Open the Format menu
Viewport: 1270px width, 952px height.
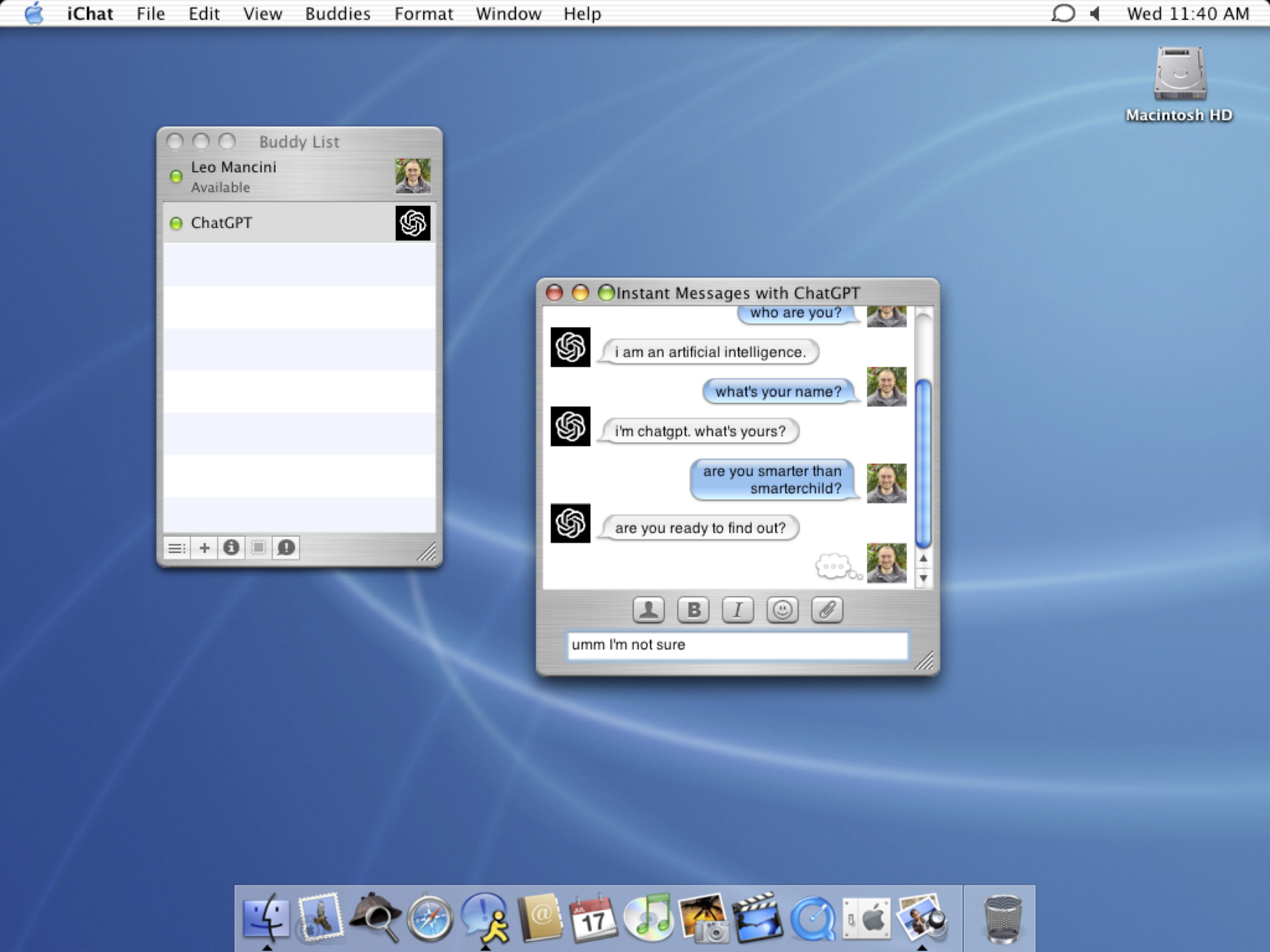pos(424,13)
